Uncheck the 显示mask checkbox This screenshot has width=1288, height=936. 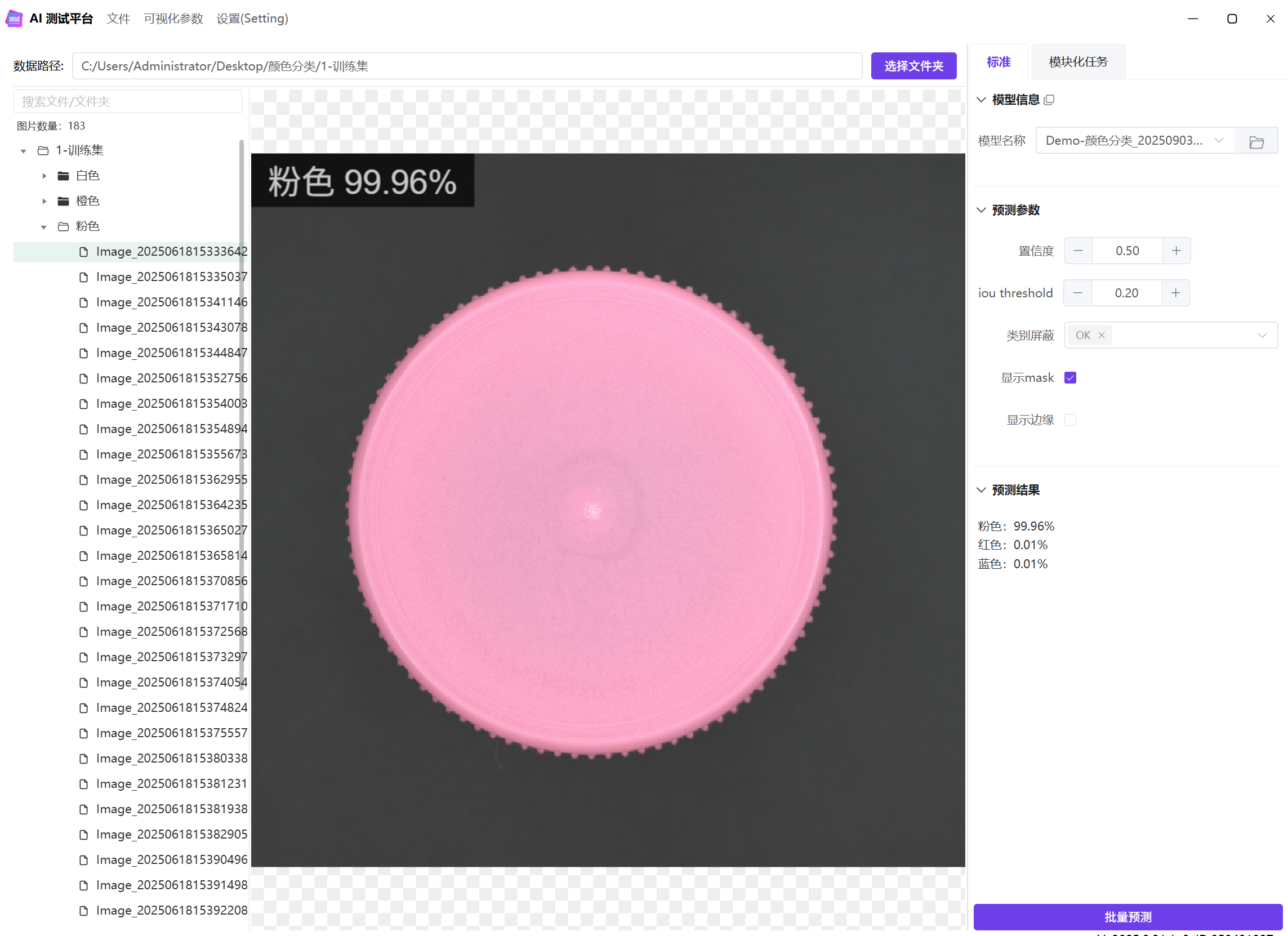pos(1070,378)
